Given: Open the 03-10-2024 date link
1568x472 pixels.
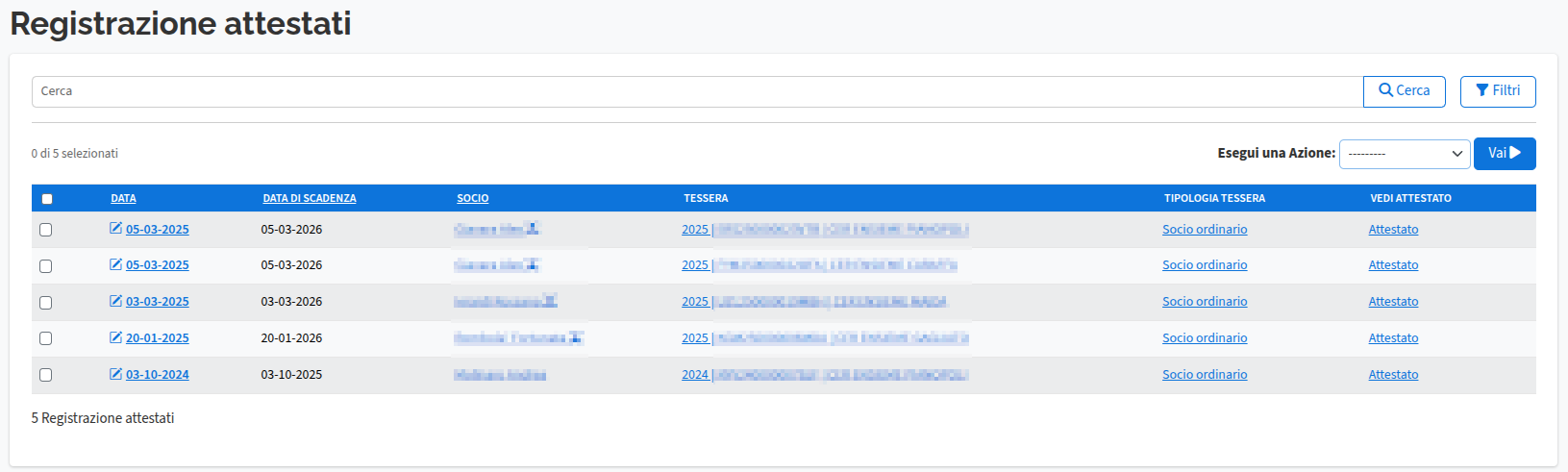Looking at the screenshot, I should pyautogui.click(x=158, y=374).
